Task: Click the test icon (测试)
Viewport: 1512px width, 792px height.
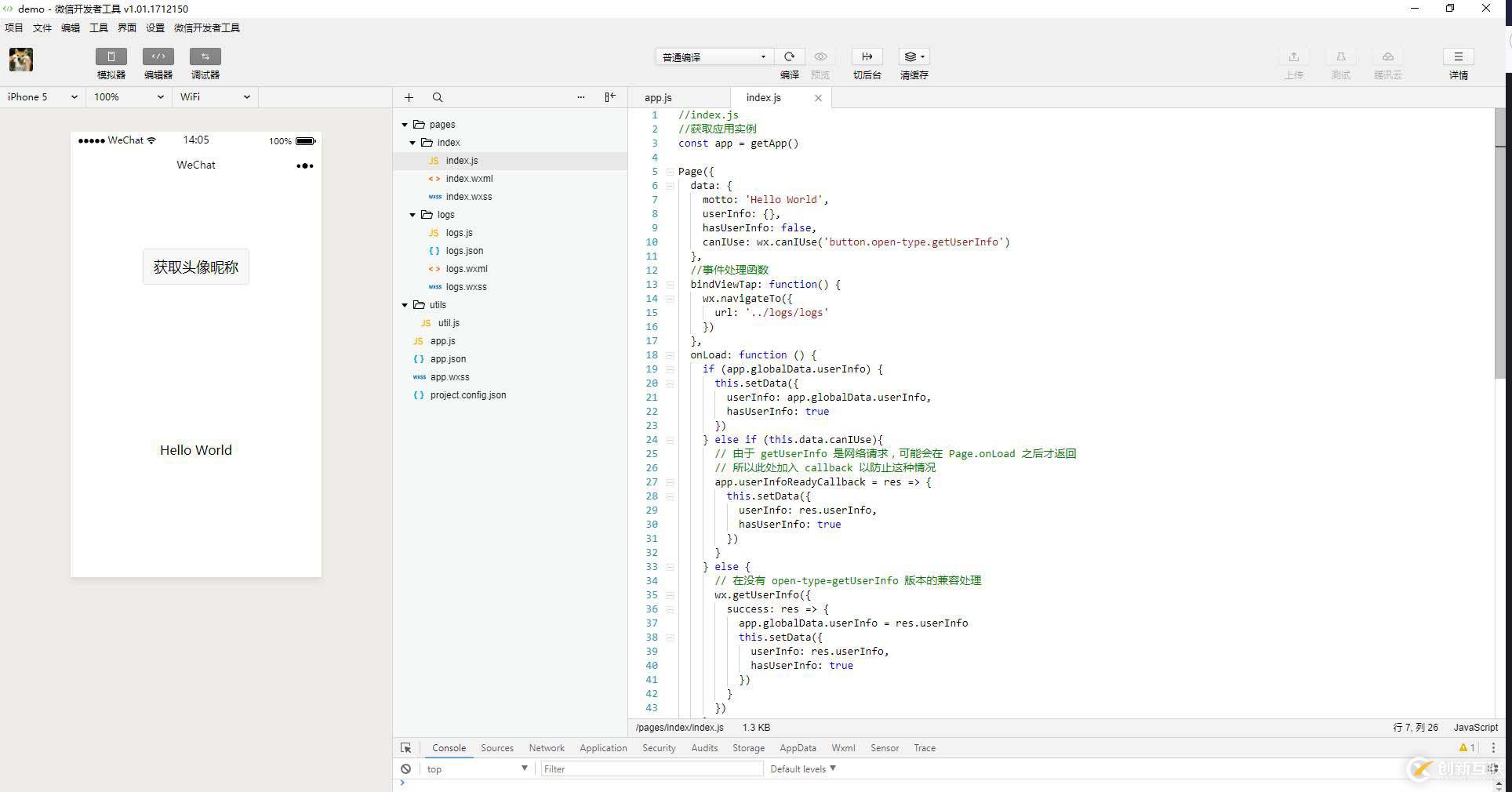Action: tap(1340, 56)
